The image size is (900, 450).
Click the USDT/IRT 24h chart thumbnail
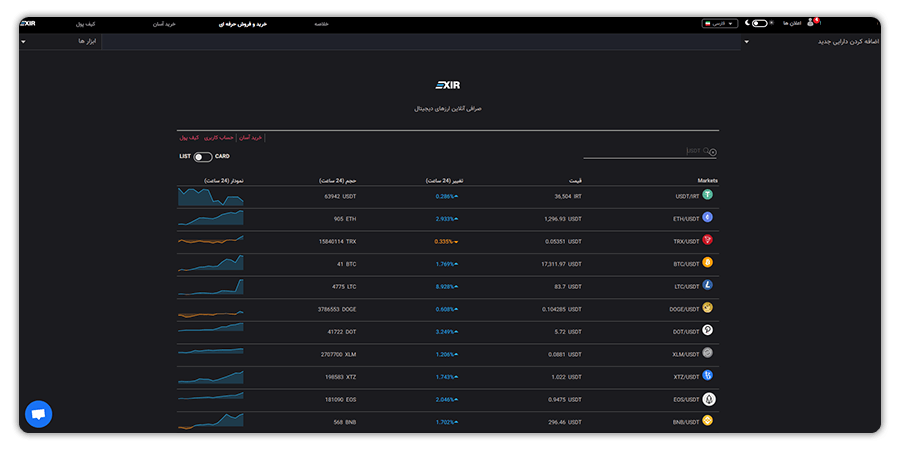tap(211, 196)
